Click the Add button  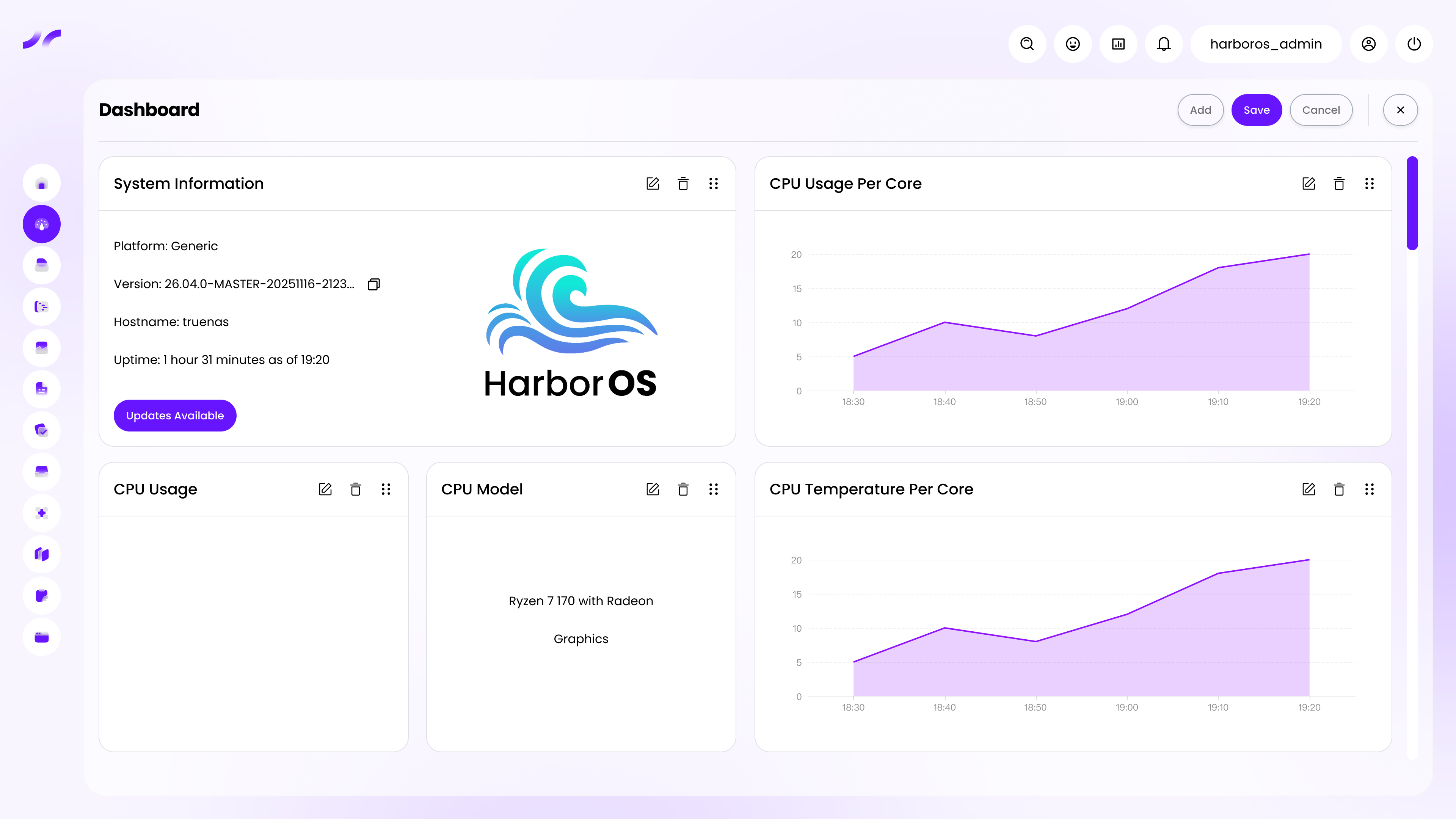tap(1200, 110)
